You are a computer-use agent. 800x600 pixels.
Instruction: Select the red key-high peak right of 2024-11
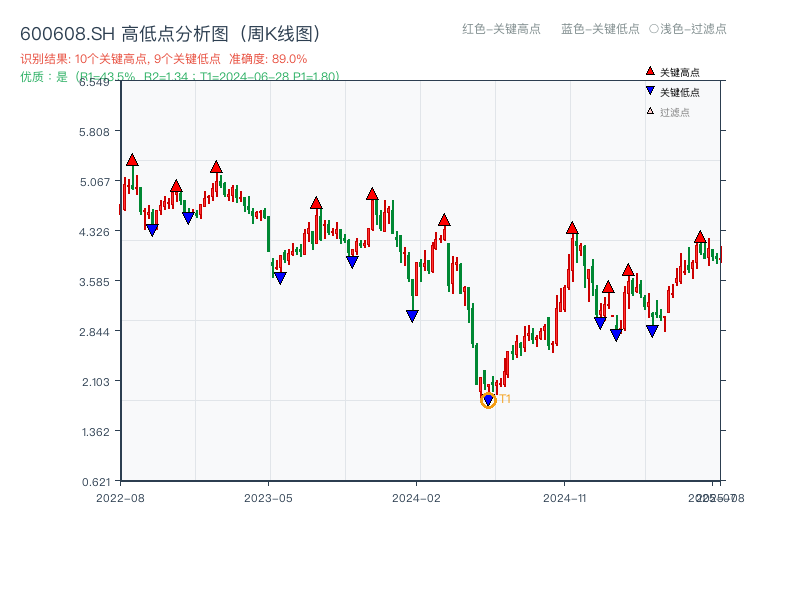(x=572, y=228)
